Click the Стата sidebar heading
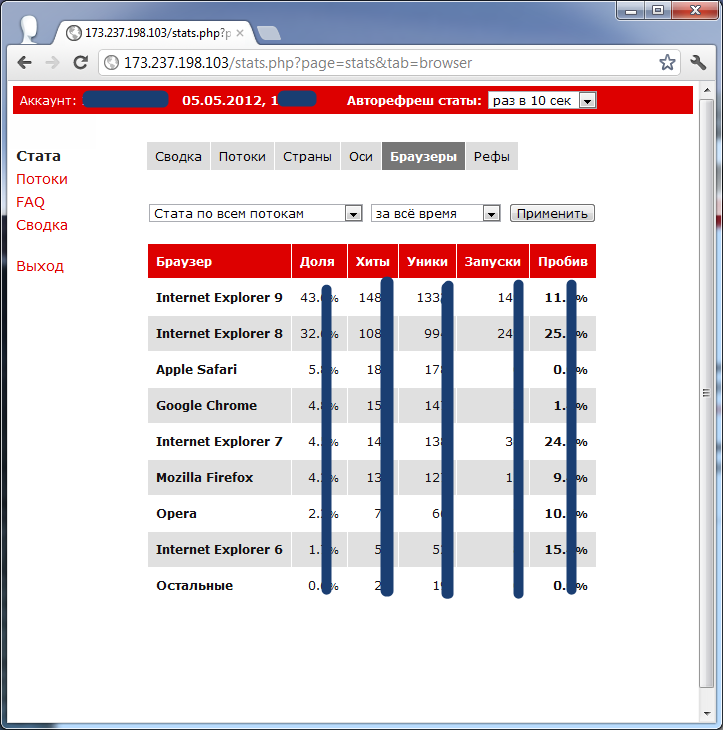 pyautogui.click(x=38, y=156)
